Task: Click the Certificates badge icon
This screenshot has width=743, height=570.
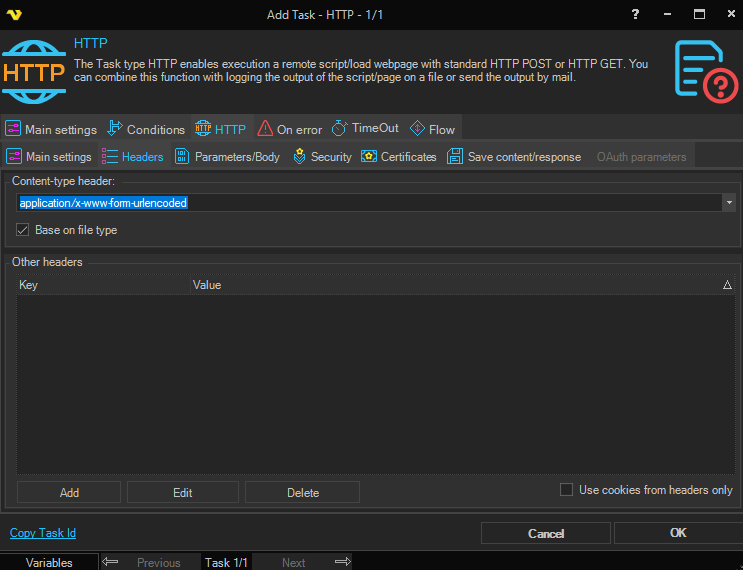Action: click(x=369, y=156)
